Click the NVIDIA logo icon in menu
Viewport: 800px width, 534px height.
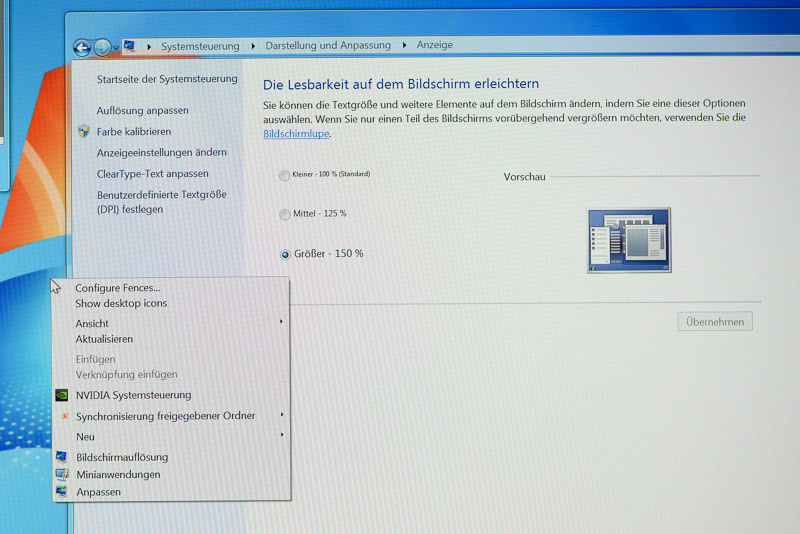coord(62,395)
